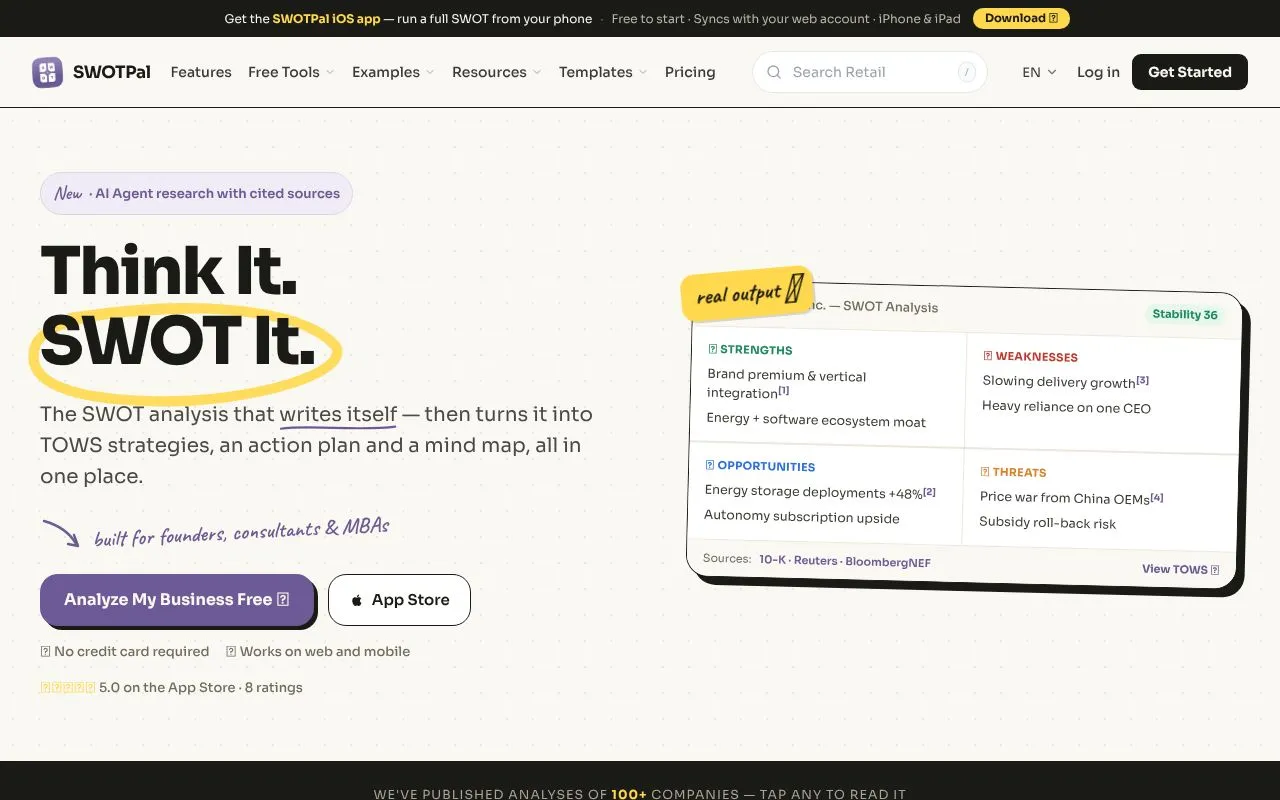
Task: Click the search magnifier icon
Action: point(774,72)
